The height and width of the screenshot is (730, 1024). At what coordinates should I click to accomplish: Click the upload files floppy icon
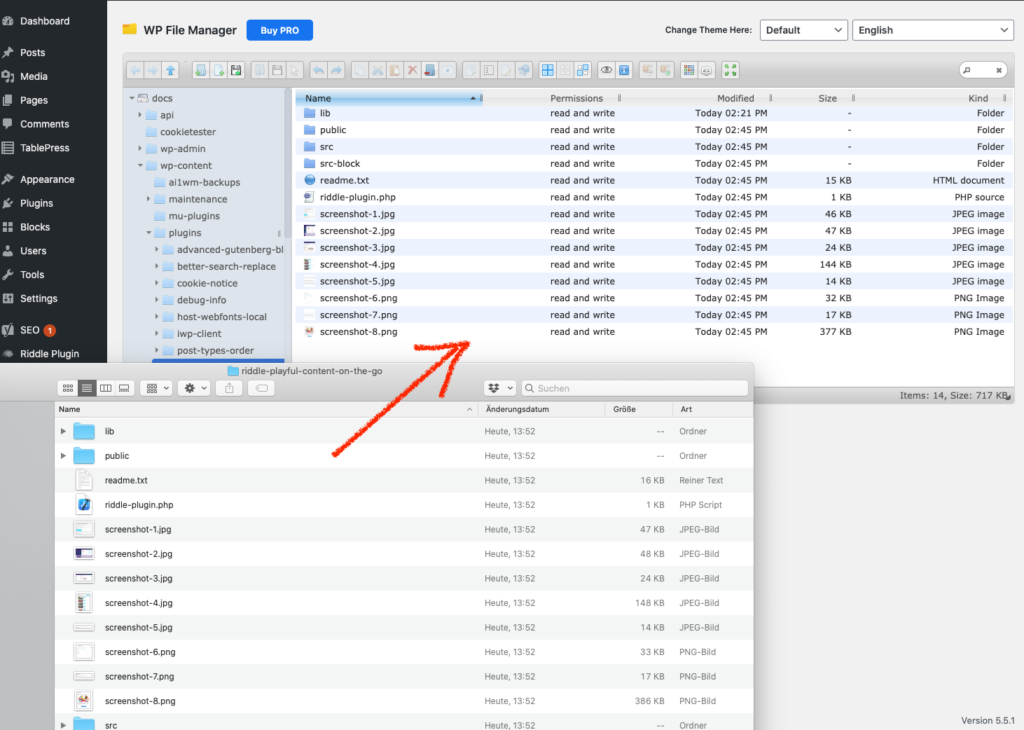click(x=236, y=71)
